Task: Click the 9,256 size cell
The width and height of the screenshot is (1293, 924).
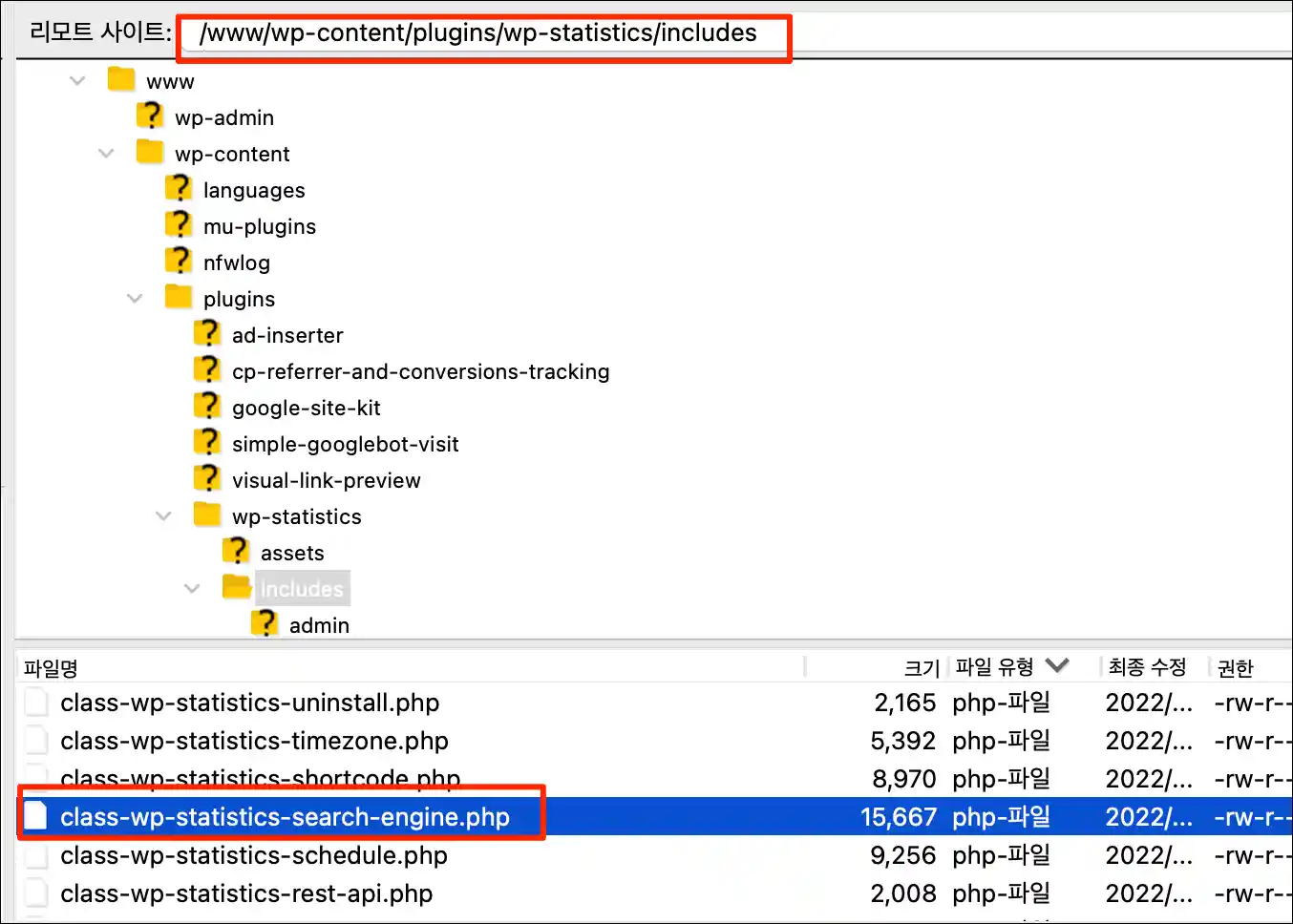Action: pyautogui.click(x=903, y=856)
